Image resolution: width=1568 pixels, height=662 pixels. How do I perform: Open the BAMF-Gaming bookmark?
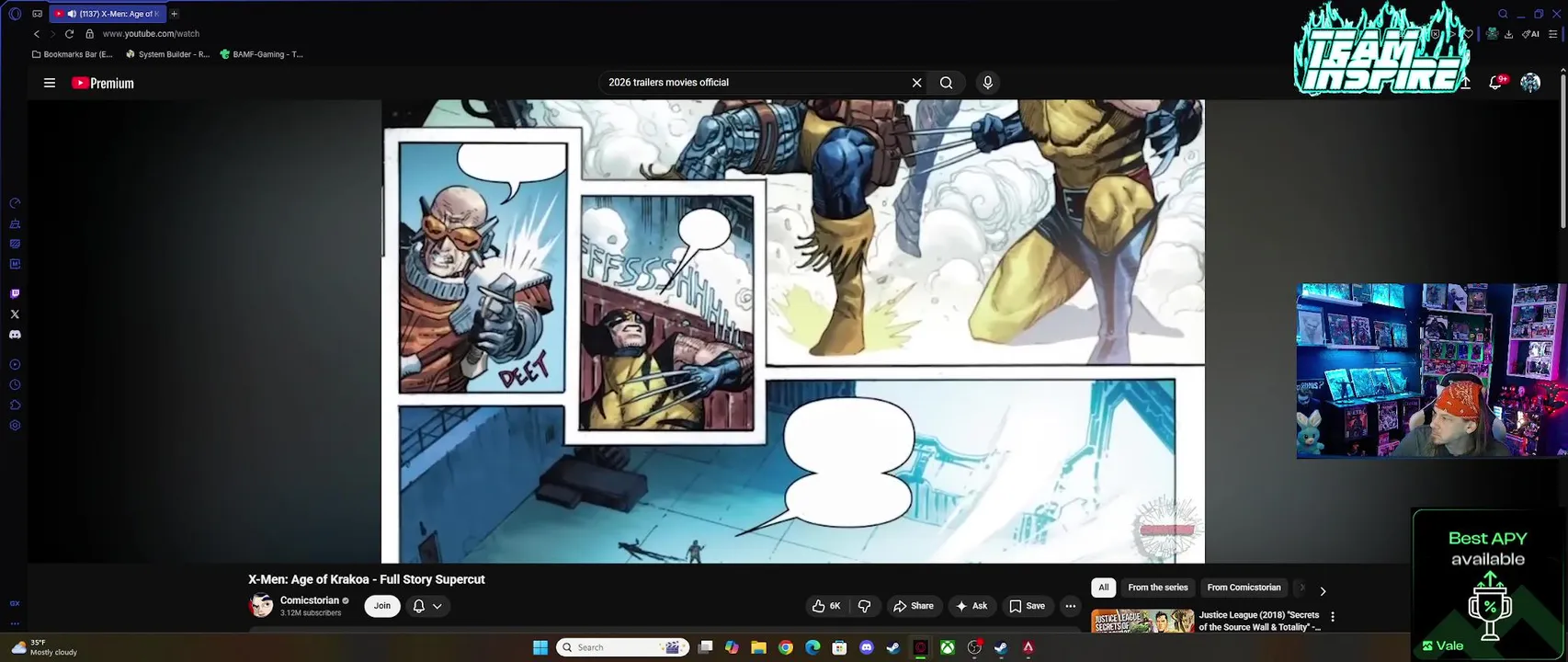(262, 54)
